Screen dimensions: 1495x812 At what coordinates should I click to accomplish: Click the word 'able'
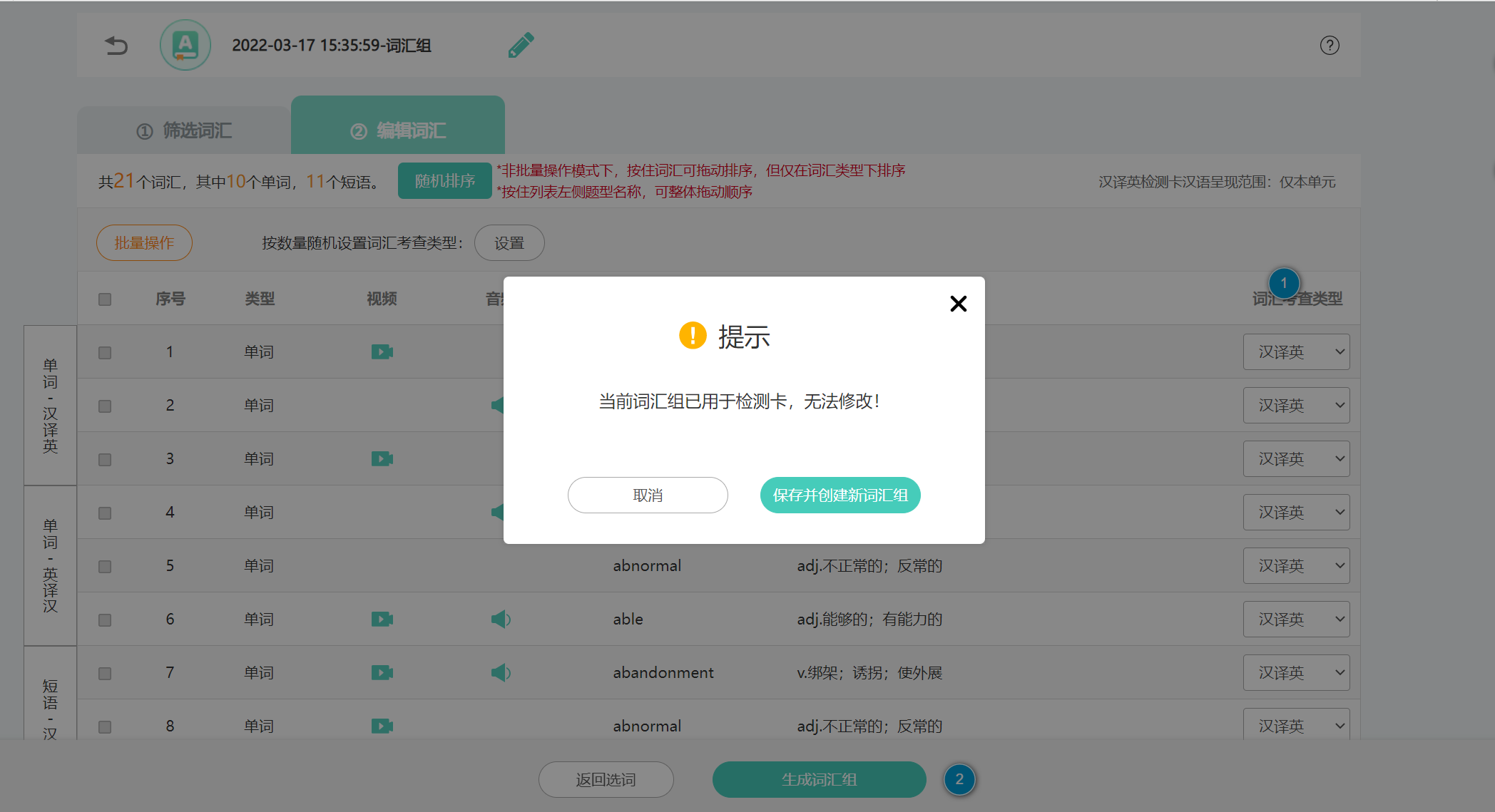tap(628, 619)
